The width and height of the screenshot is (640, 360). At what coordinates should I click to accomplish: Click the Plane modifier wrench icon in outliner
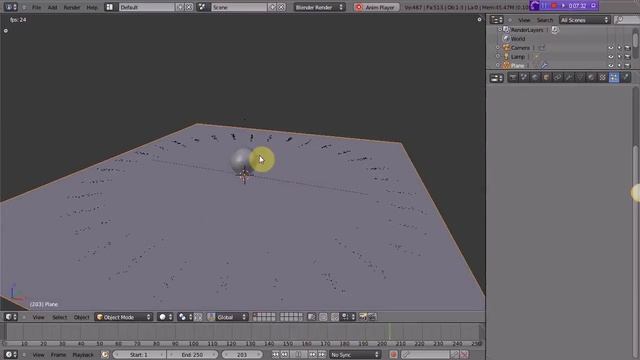coord(544,65)
